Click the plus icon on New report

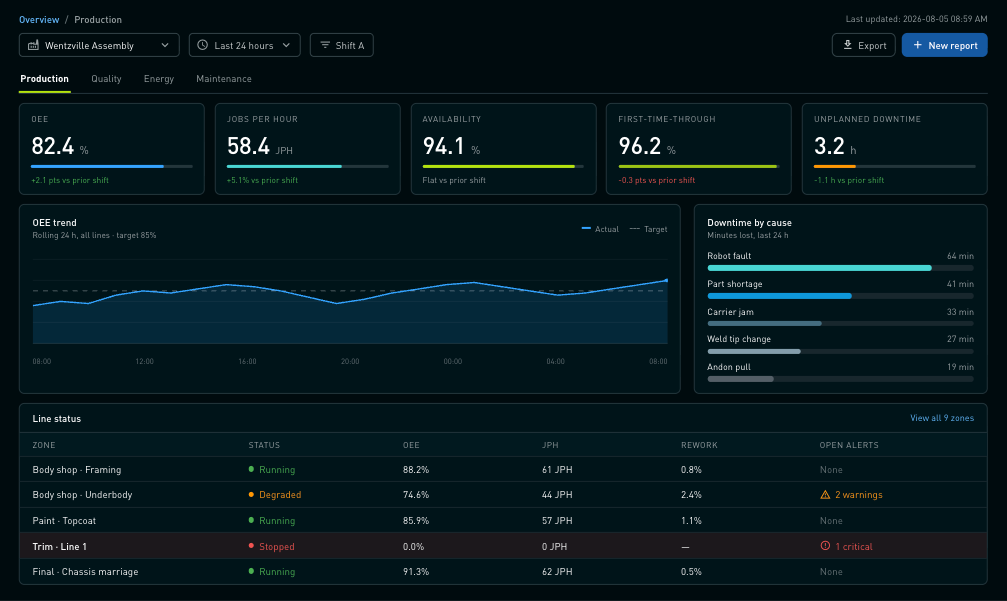(x=918, y=45)
